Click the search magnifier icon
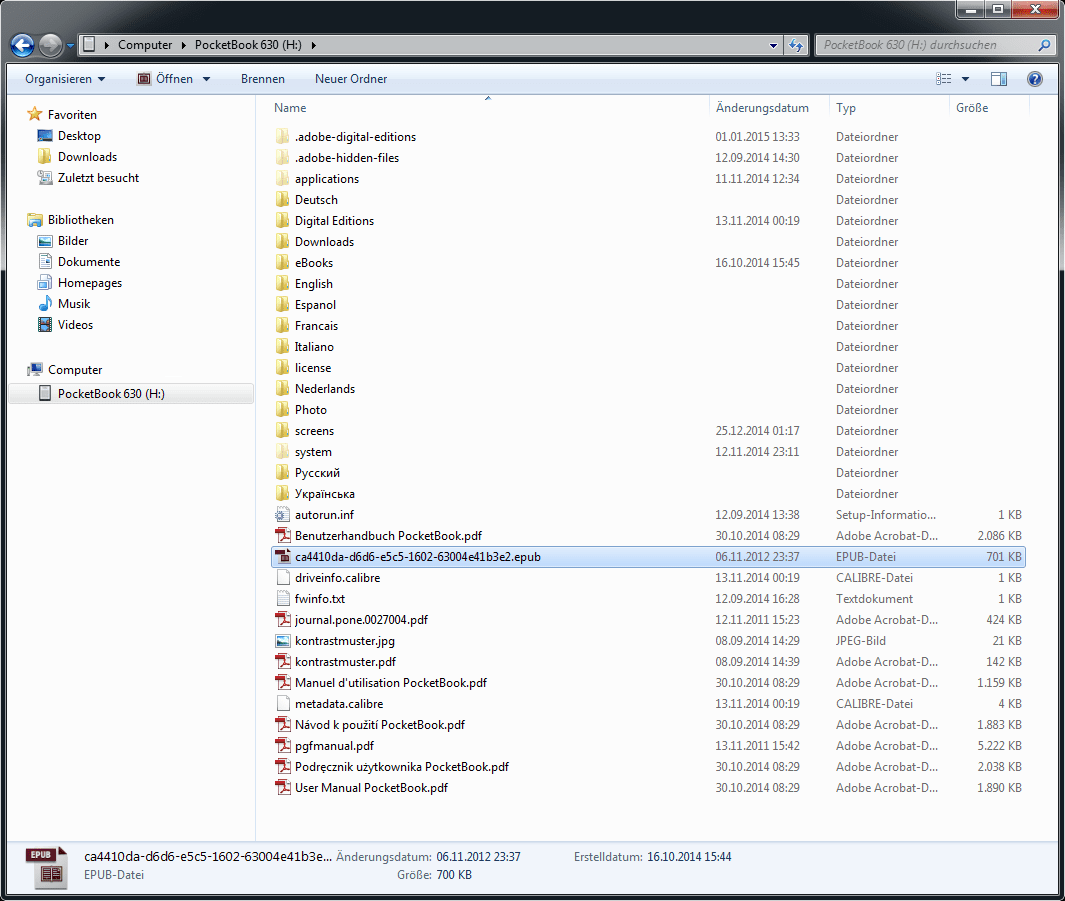This screenshot has width=1065, height=901. tap(1045, 45)
